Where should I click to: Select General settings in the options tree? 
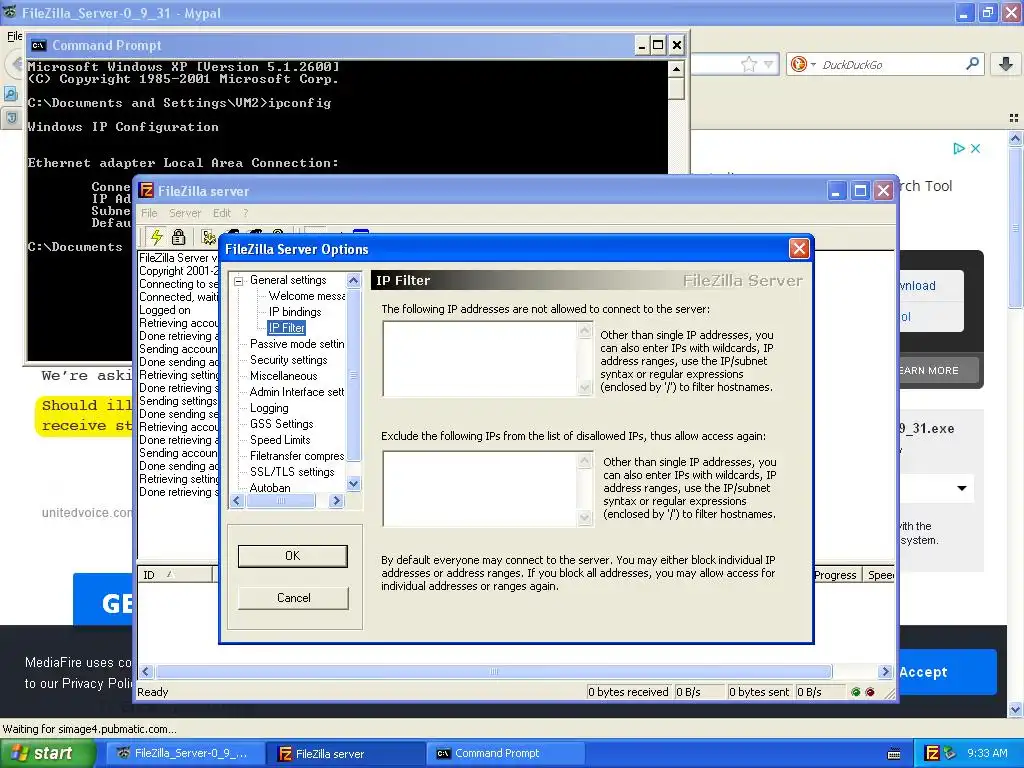[288, 280]
